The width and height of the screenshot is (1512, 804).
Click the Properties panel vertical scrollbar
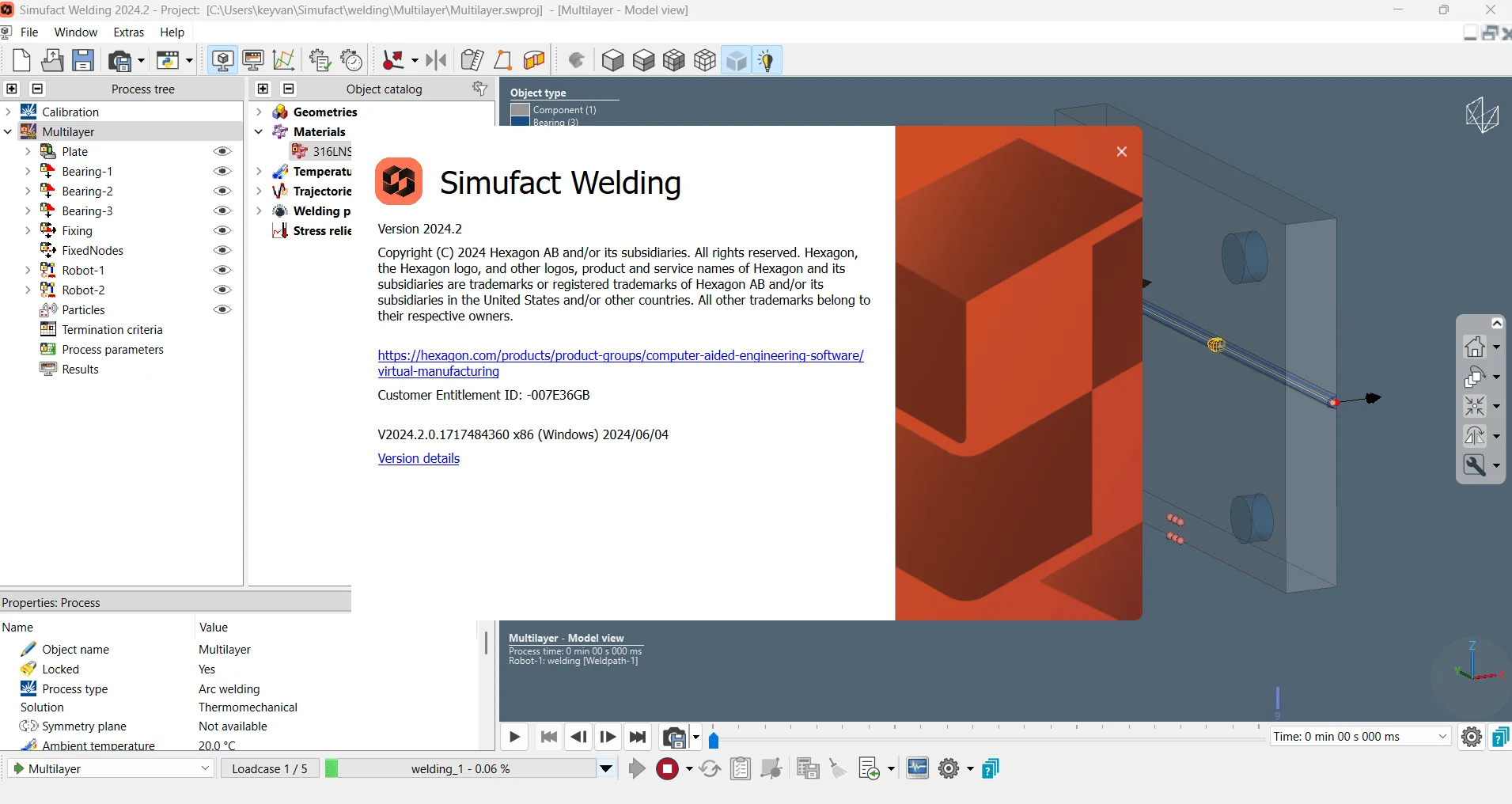coord(486,643)
